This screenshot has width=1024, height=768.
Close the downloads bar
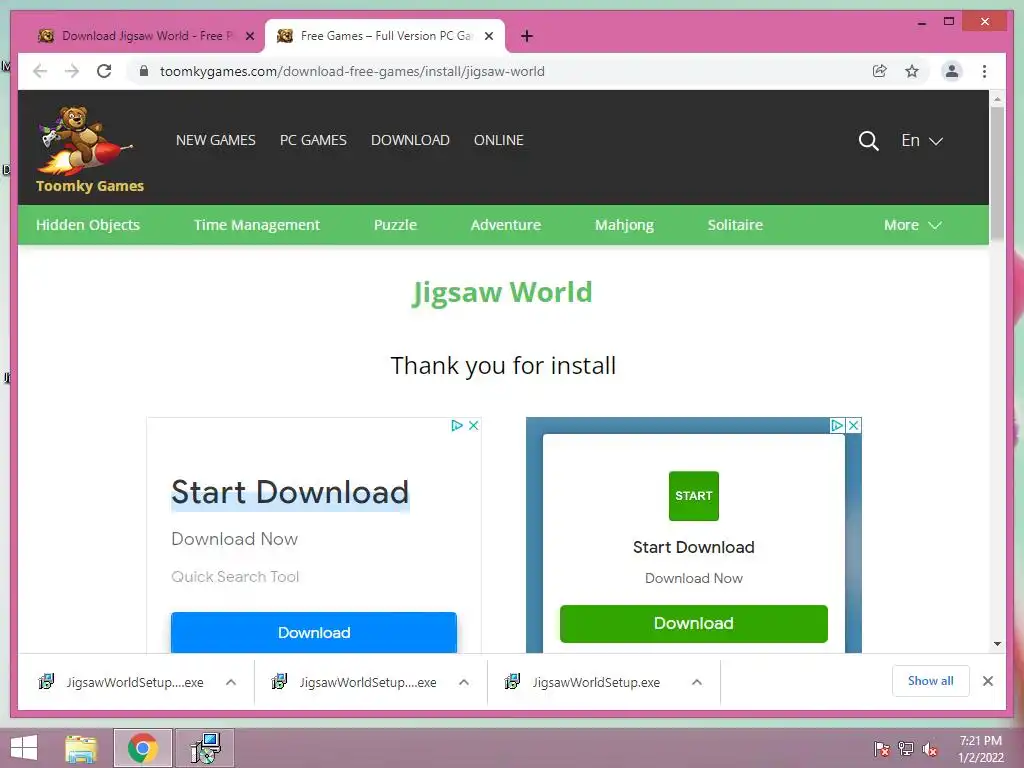(x=987, y=681)
